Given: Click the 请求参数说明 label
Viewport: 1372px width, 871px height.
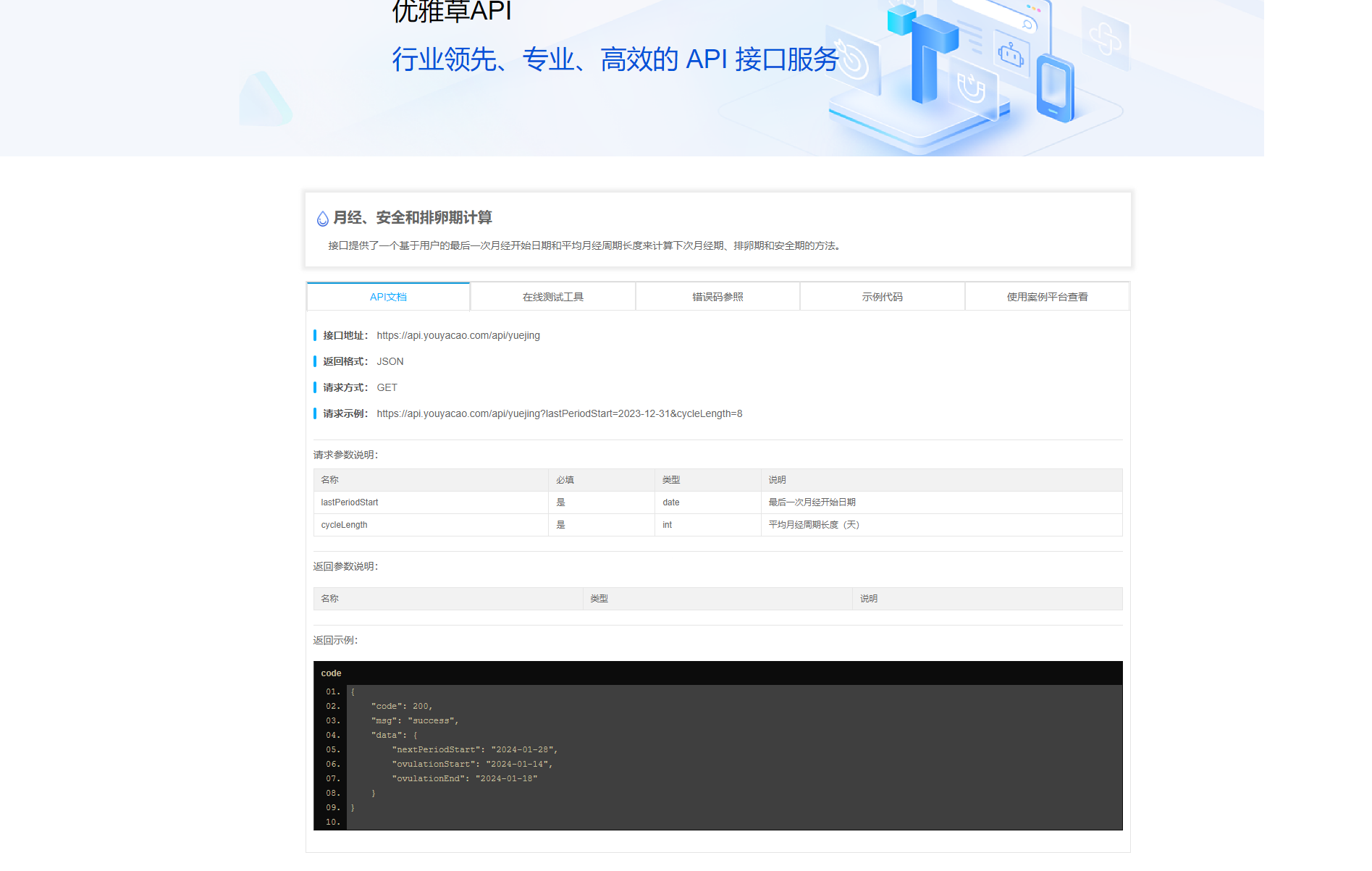Looking at the screenshot, I should pyautogui.click(x=345, y=455).
